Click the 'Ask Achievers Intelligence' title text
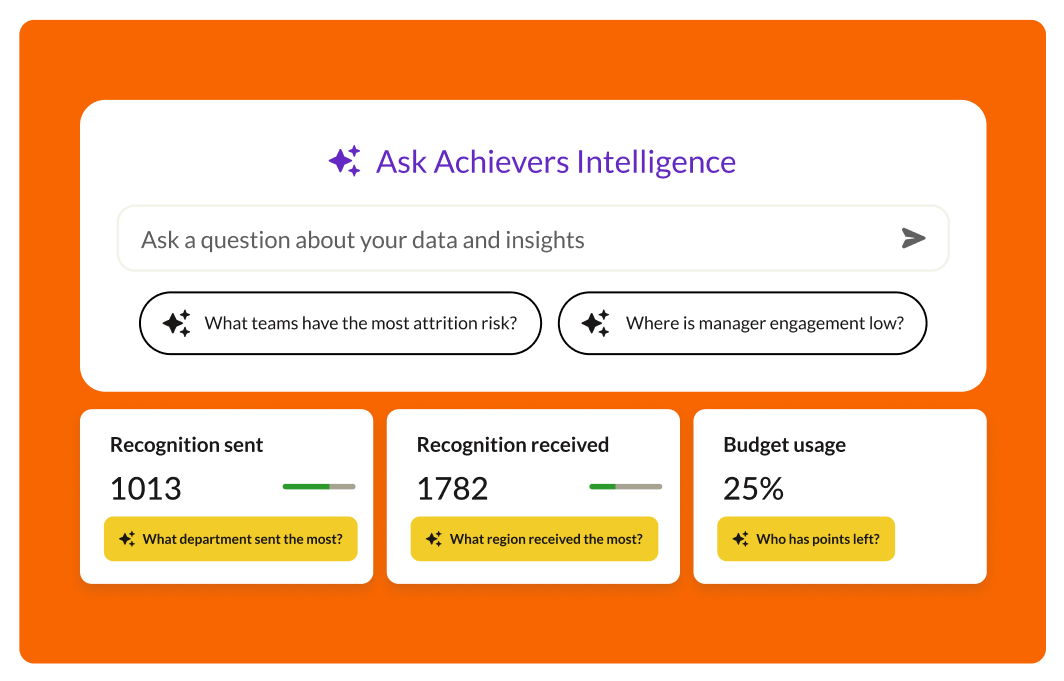 click(556, 161)
